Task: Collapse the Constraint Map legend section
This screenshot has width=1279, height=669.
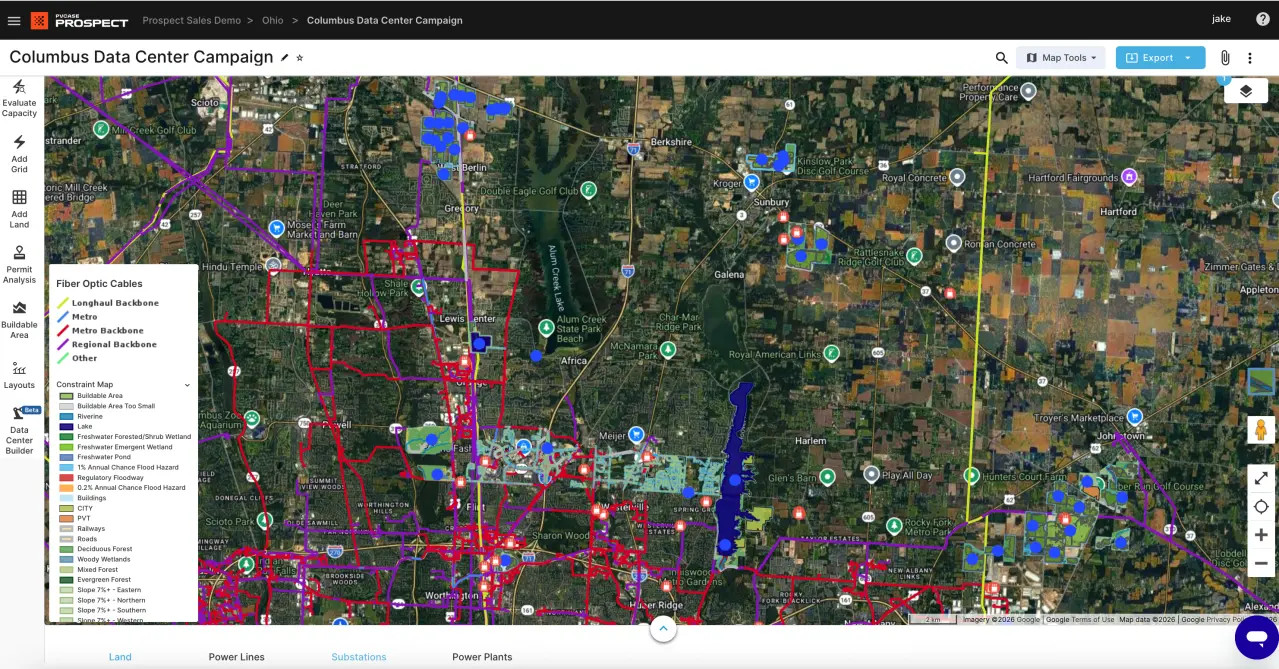Action: coord(187,385)
